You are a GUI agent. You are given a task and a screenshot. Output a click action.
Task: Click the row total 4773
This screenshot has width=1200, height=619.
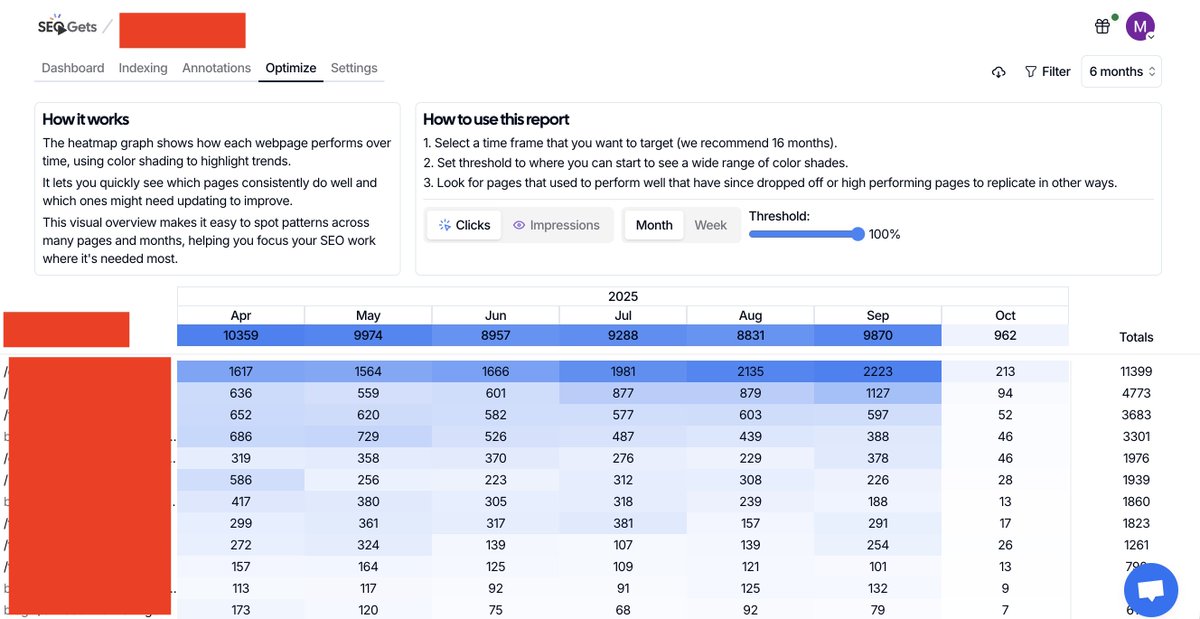1136,393
